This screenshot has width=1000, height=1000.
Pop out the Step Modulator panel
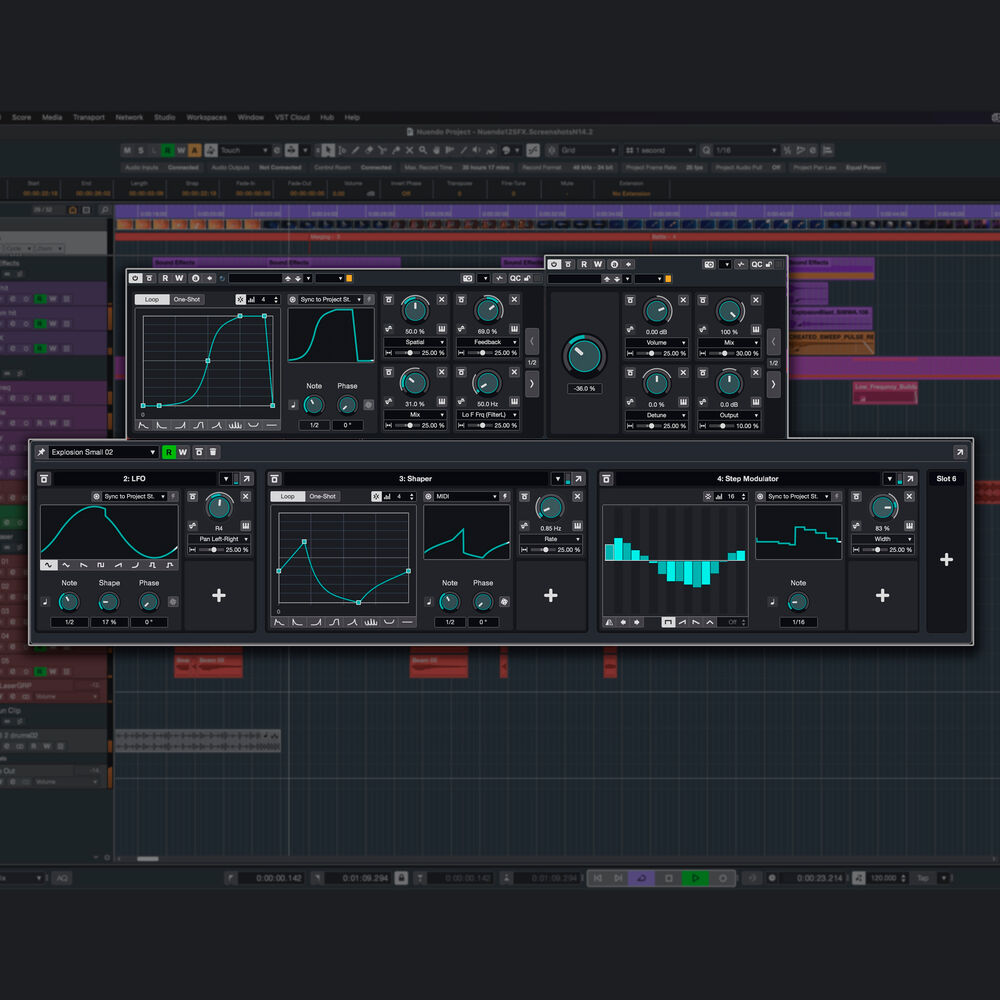coord(908,479)
